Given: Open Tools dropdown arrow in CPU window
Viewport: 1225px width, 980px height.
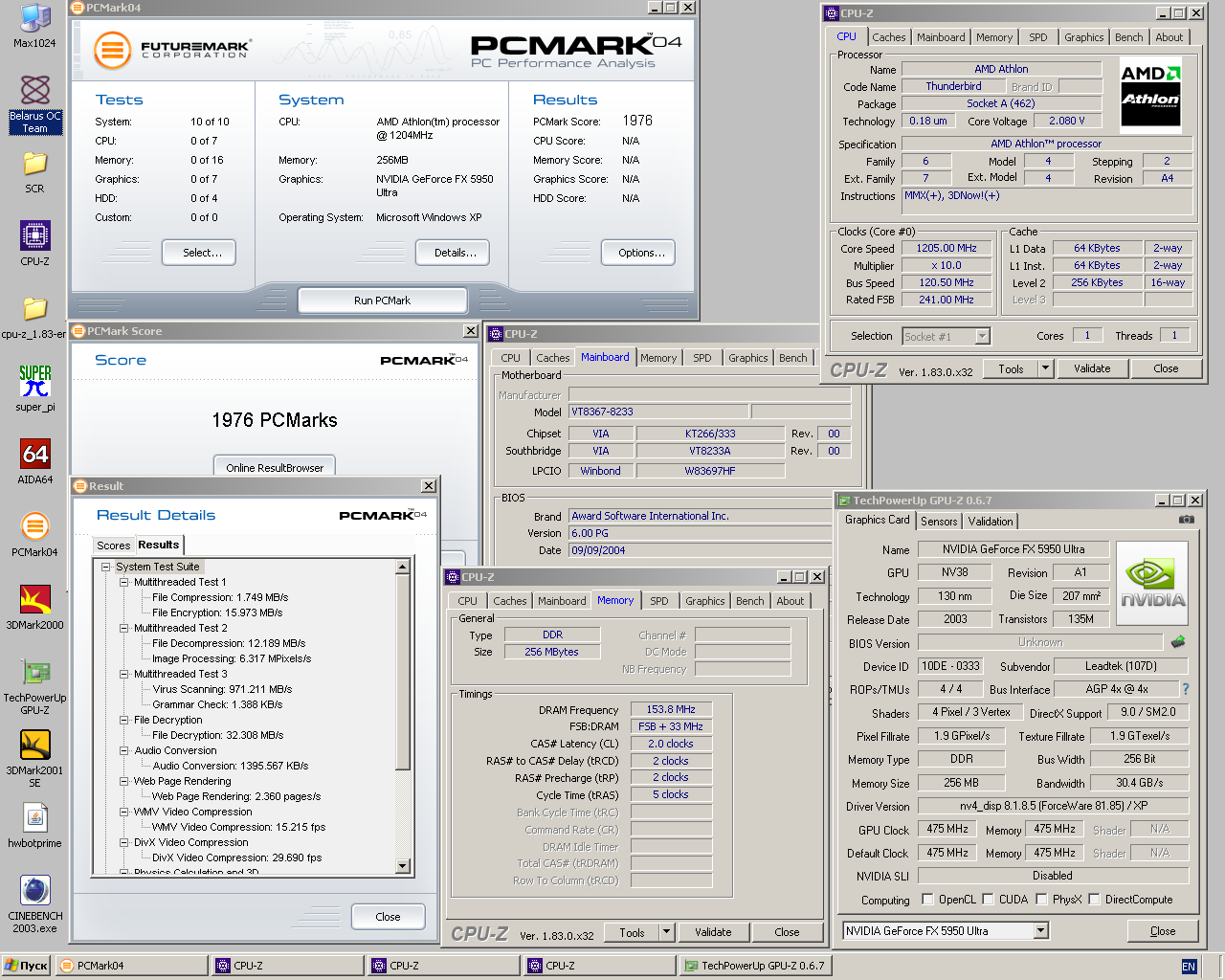Looking at the screenshot, I should (x=1045, y=368).
